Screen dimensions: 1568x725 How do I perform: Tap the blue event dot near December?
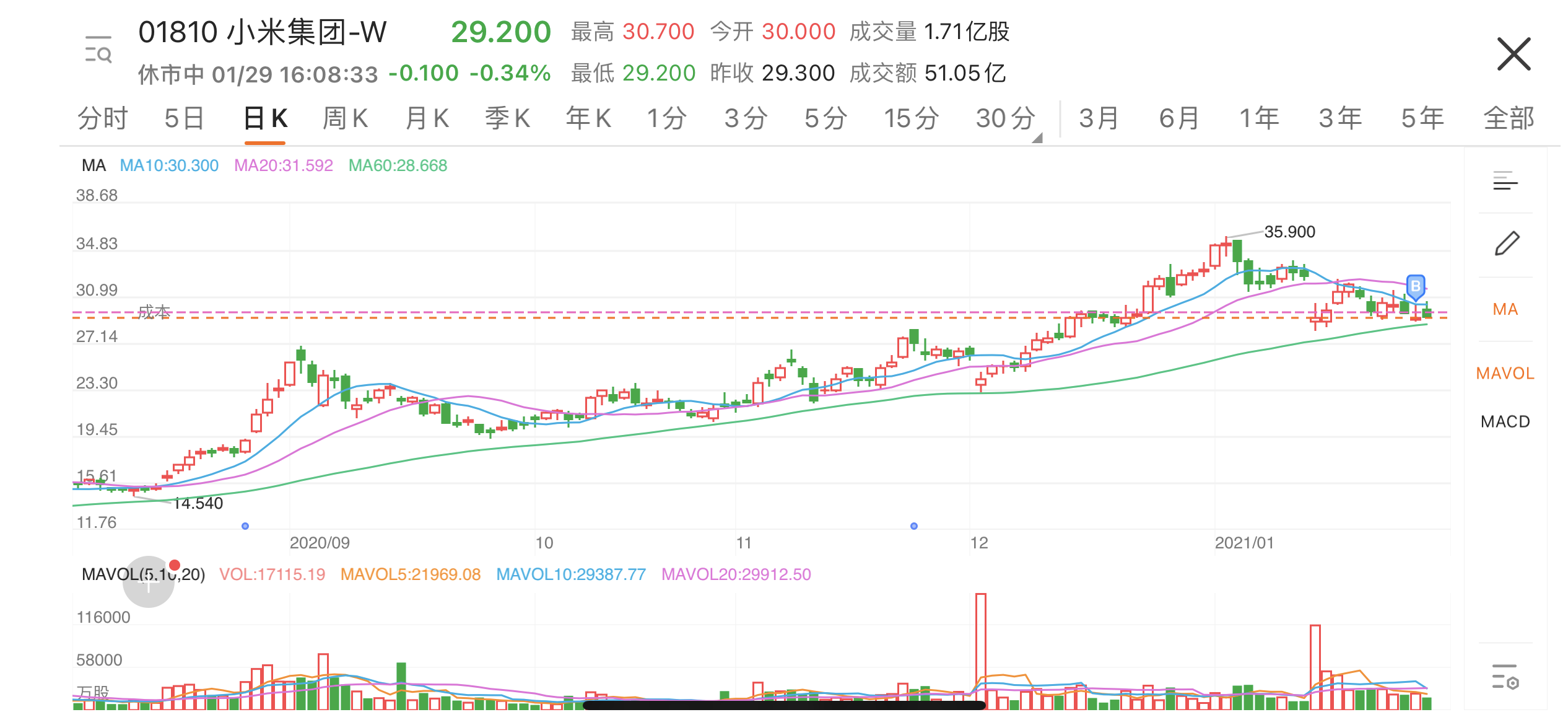(914, 526)
